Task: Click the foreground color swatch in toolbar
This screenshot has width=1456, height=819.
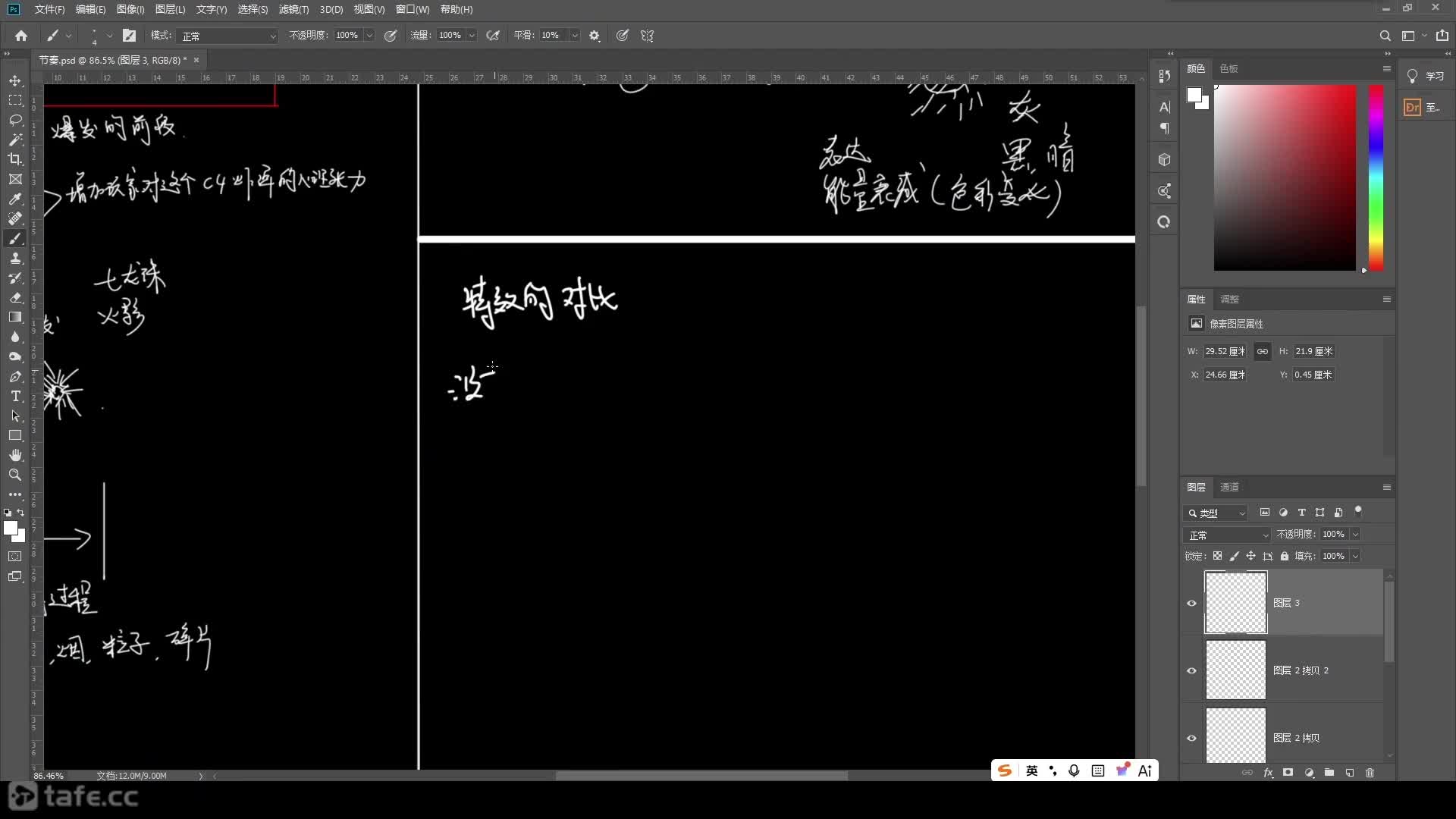Action: pyautogui.click(x=10, y=527)
